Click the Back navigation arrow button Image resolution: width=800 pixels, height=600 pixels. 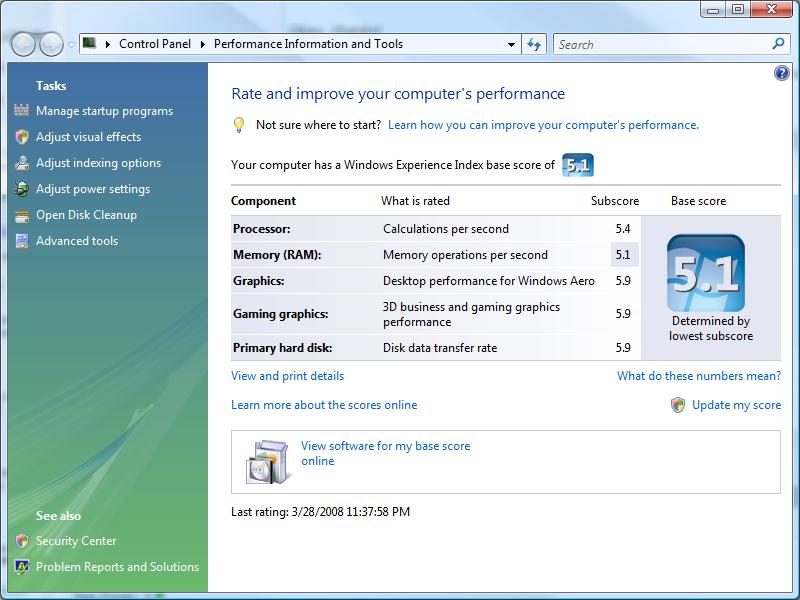point(23,44)
